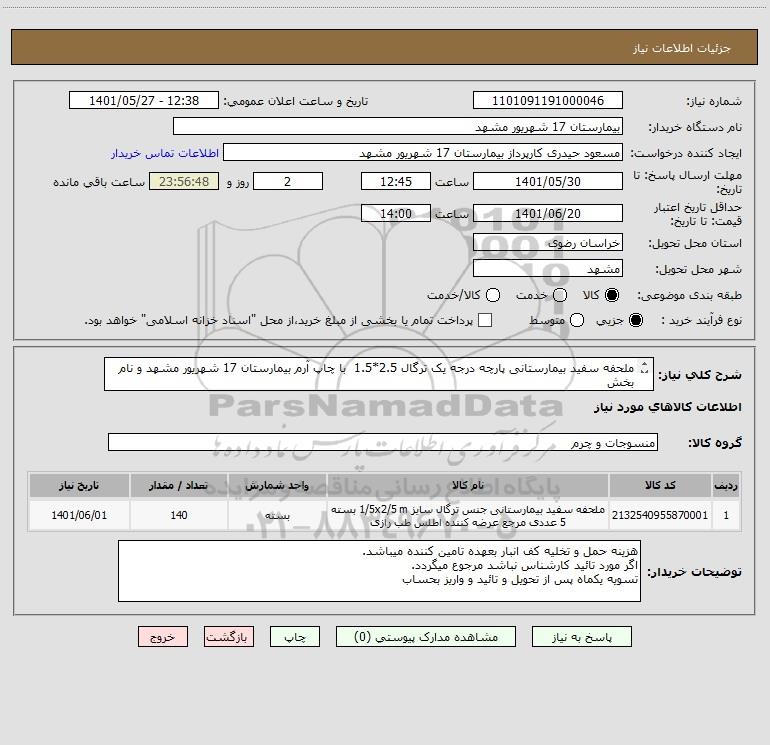Click the خروج exit button
Viewport: 770px width, 745px height.
(163, 637)
